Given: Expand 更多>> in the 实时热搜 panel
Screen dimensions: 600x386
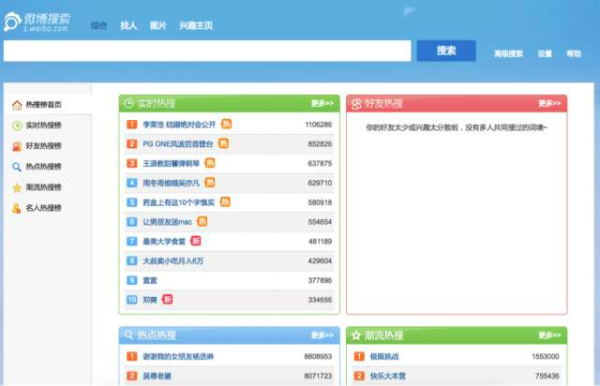Looking at the screenshot, I should click(322, 103).
